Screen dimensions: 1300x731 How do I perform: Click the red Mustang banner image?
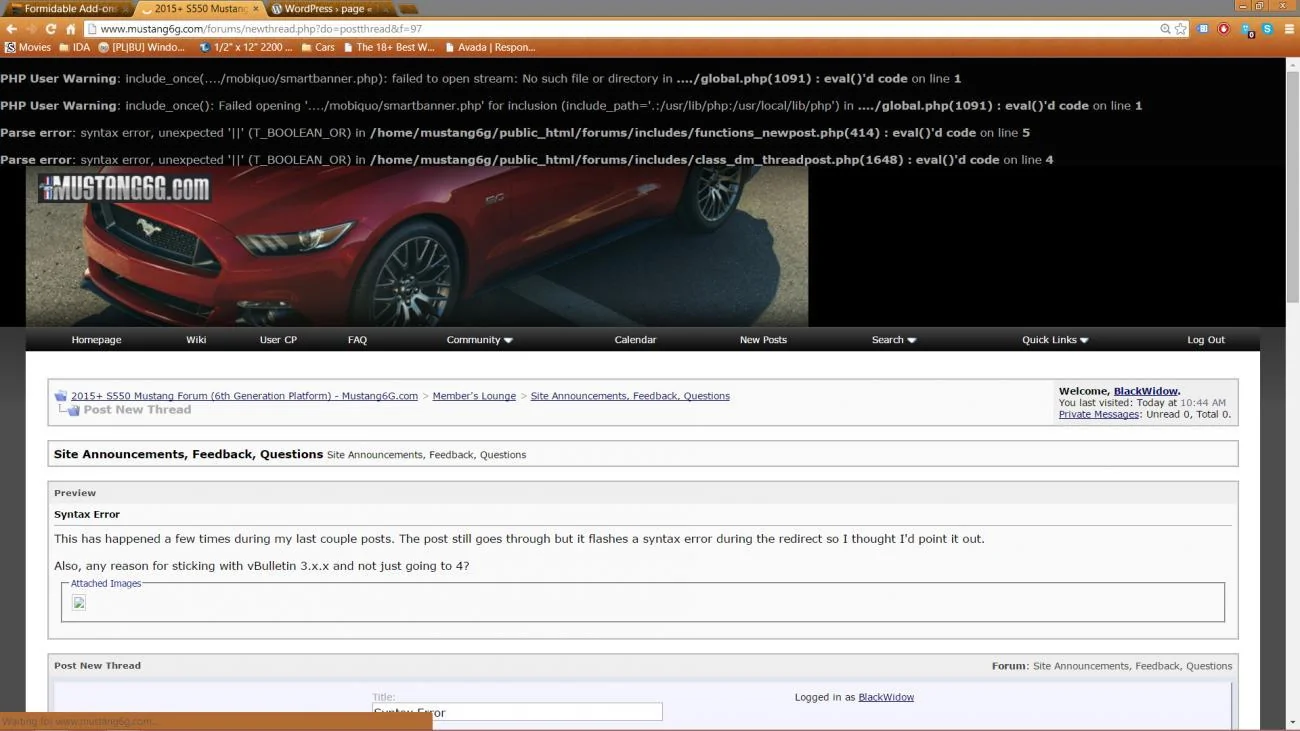[417, 245]
